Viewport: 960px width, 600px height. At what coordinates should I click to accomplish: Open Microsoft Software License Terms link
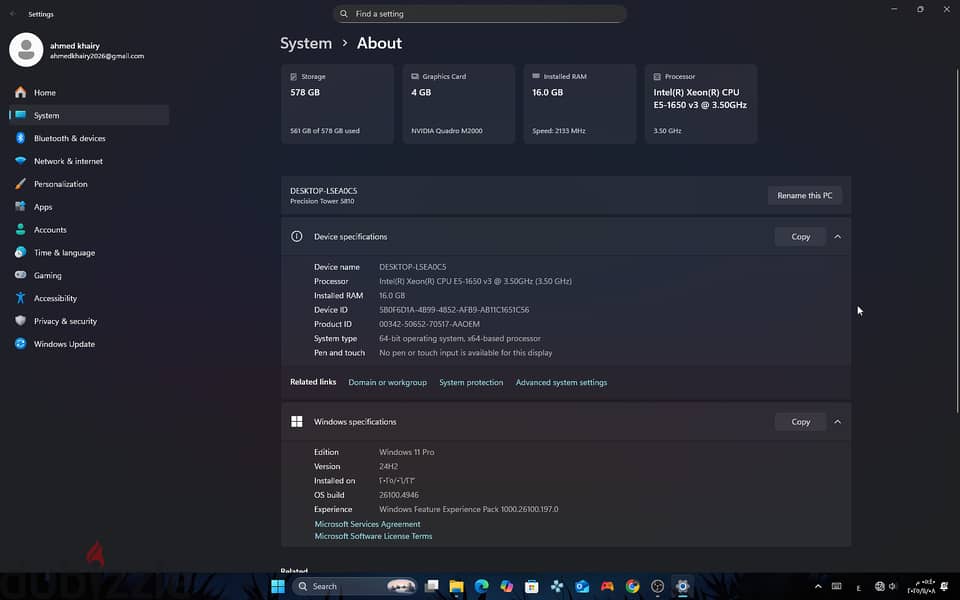pos(373,536)
